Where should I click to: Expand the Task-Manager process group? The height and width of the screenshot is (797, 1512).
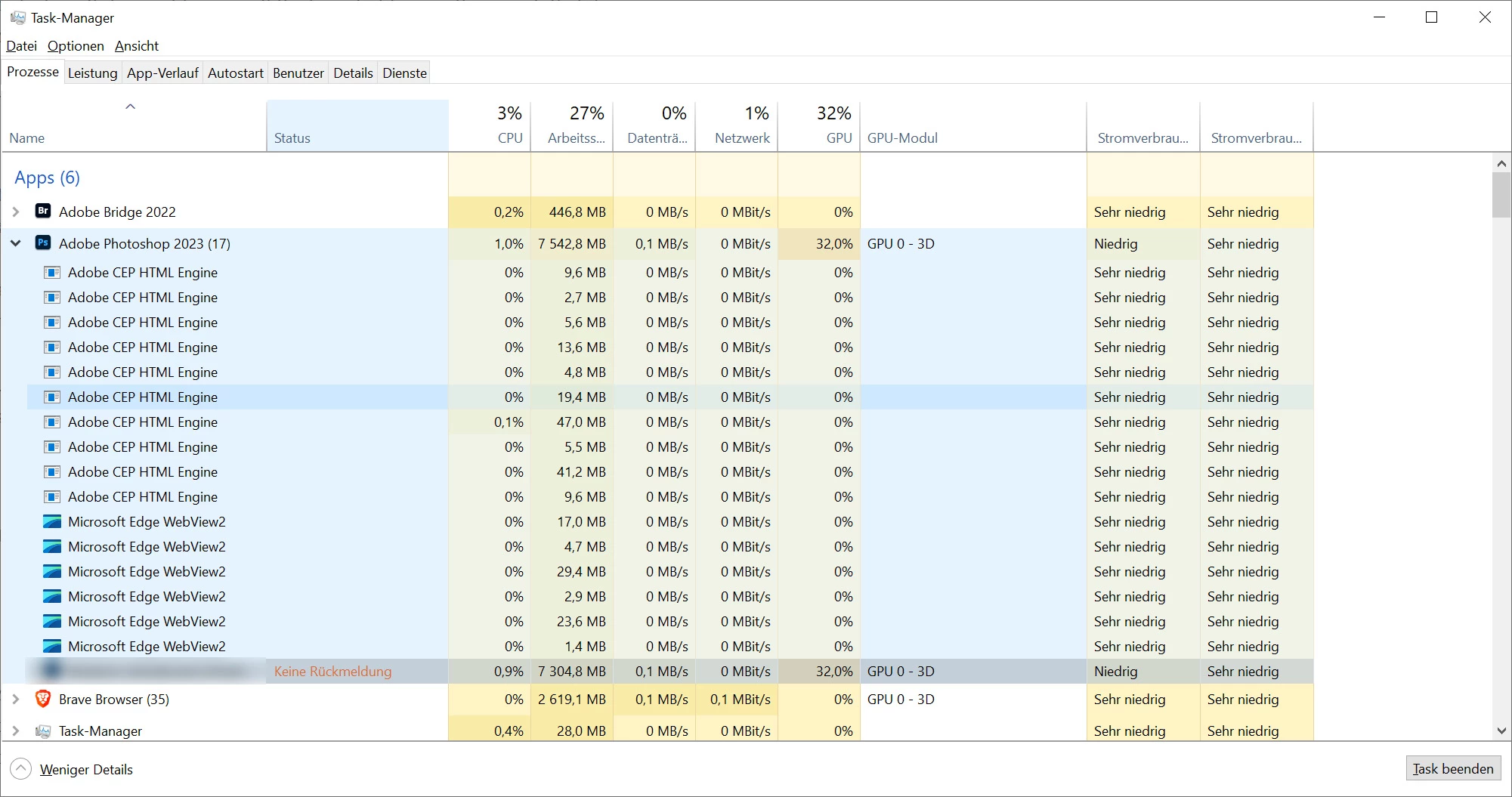tap(16, 731)
